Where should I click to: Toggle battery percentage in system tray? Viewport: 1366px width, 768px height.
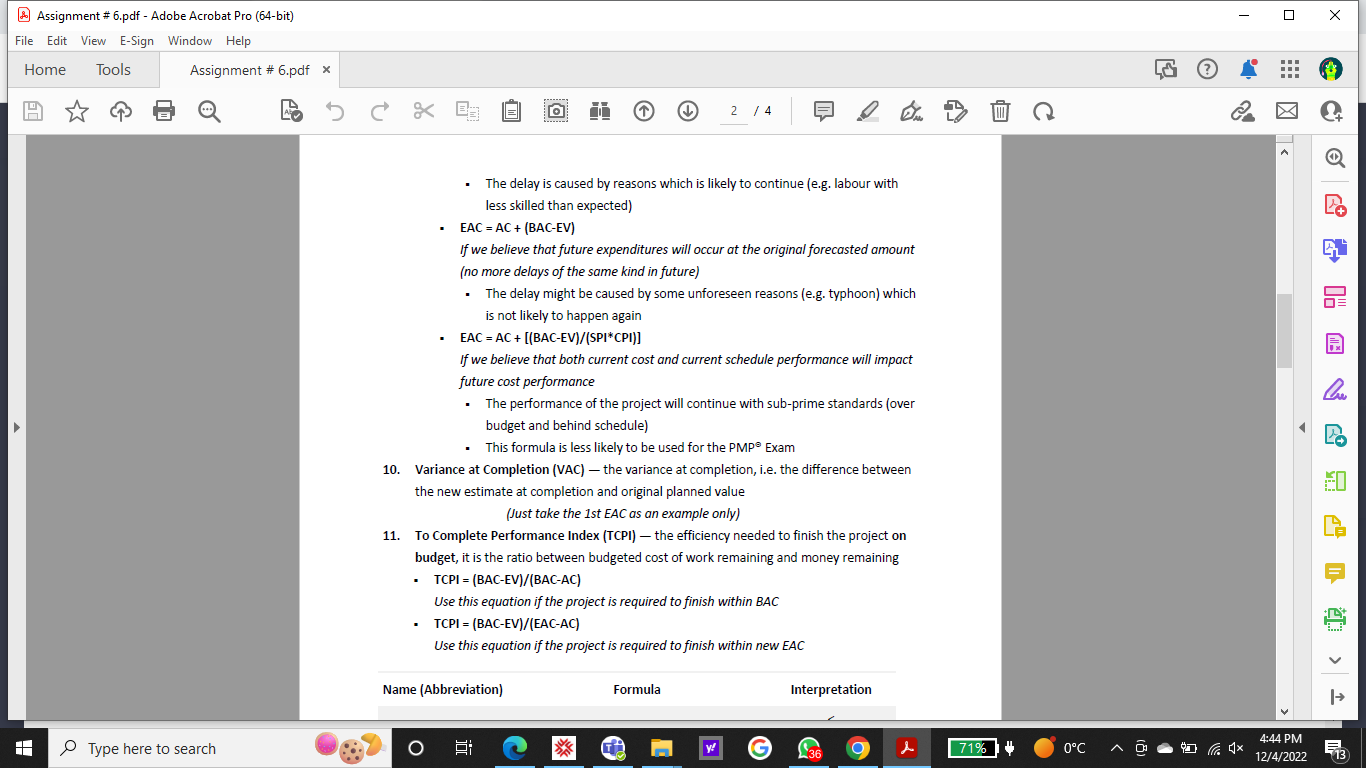(x=973, y=747)
